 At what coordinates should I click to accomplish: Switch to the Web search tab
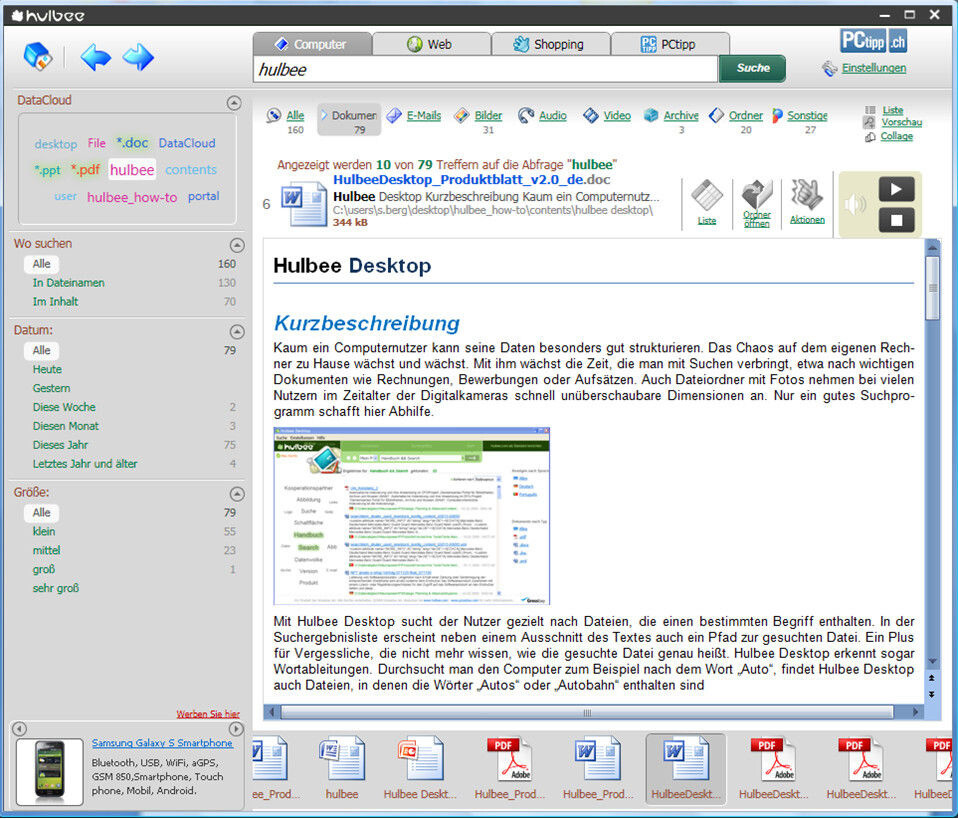430,44
